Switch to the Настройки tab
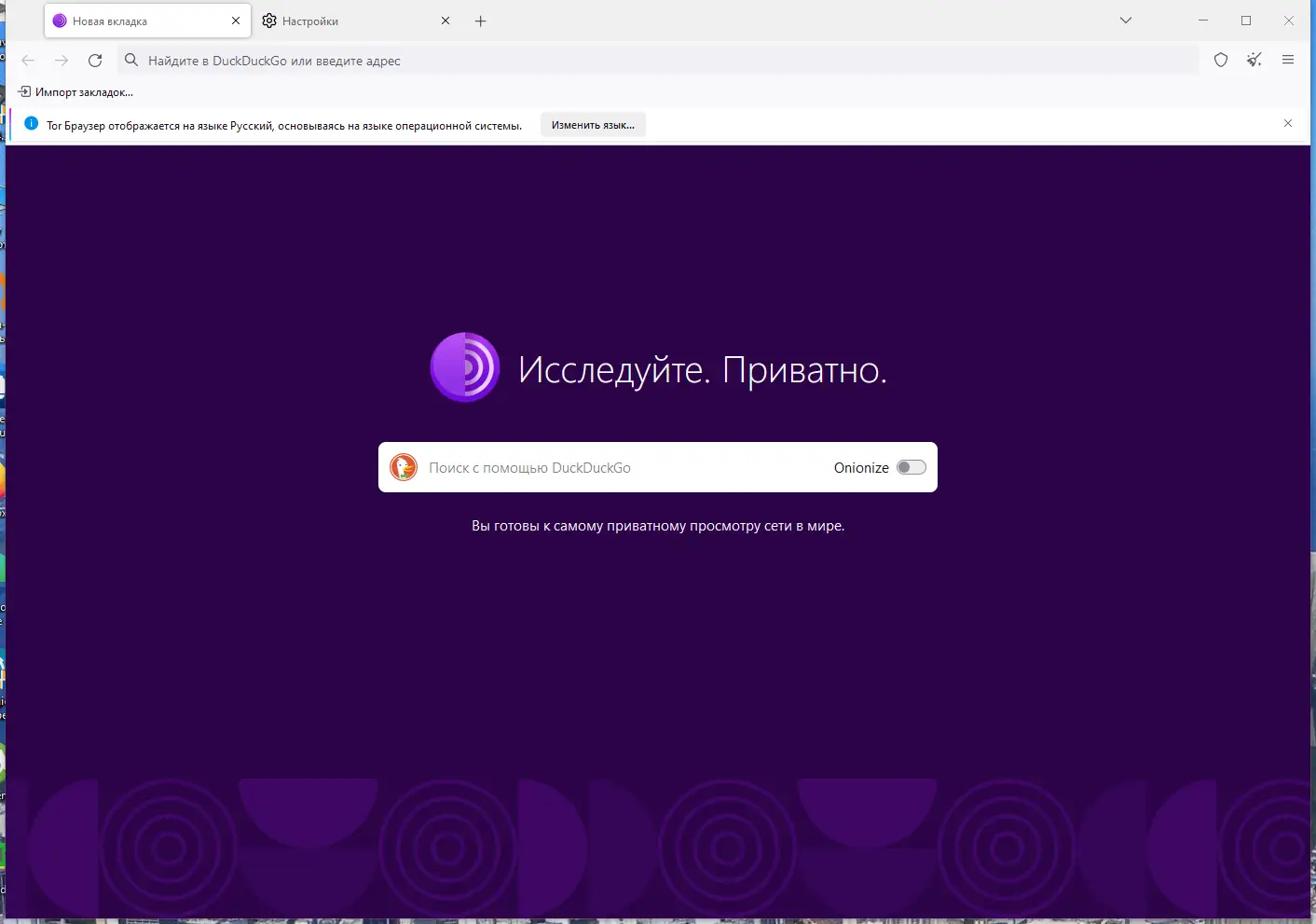 coord(356,21)
